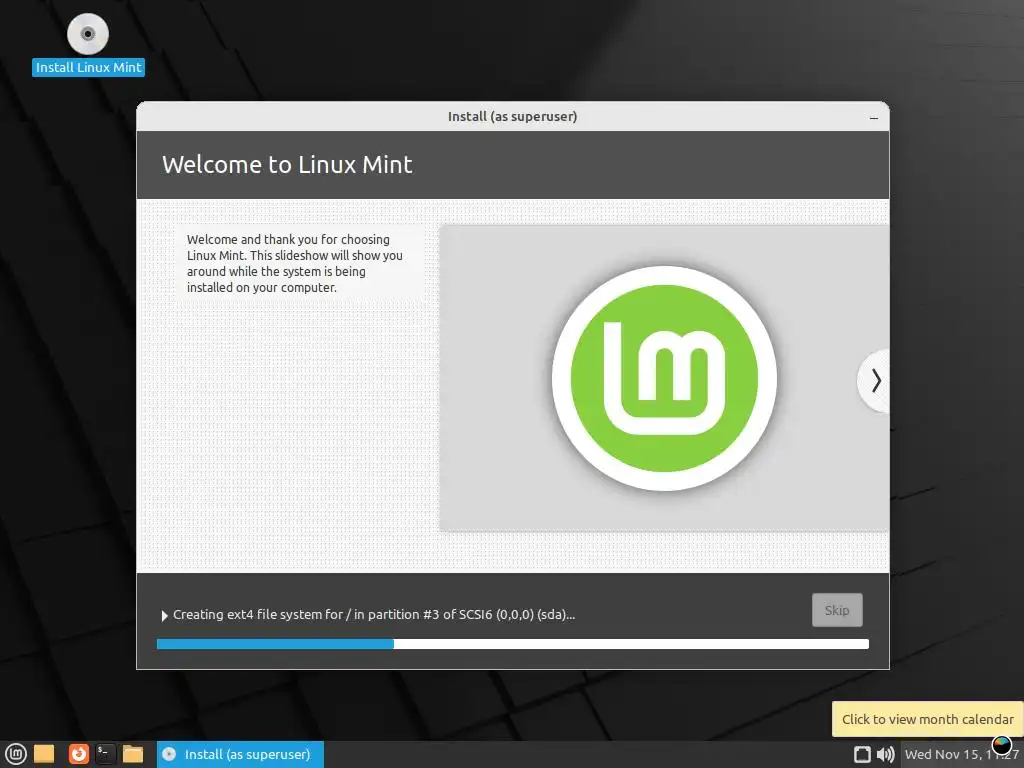Image resolution: width=1024 pixels, height=768 pixels.
Task: Click the installation progress bar
Action: click(x=513, y=644)
